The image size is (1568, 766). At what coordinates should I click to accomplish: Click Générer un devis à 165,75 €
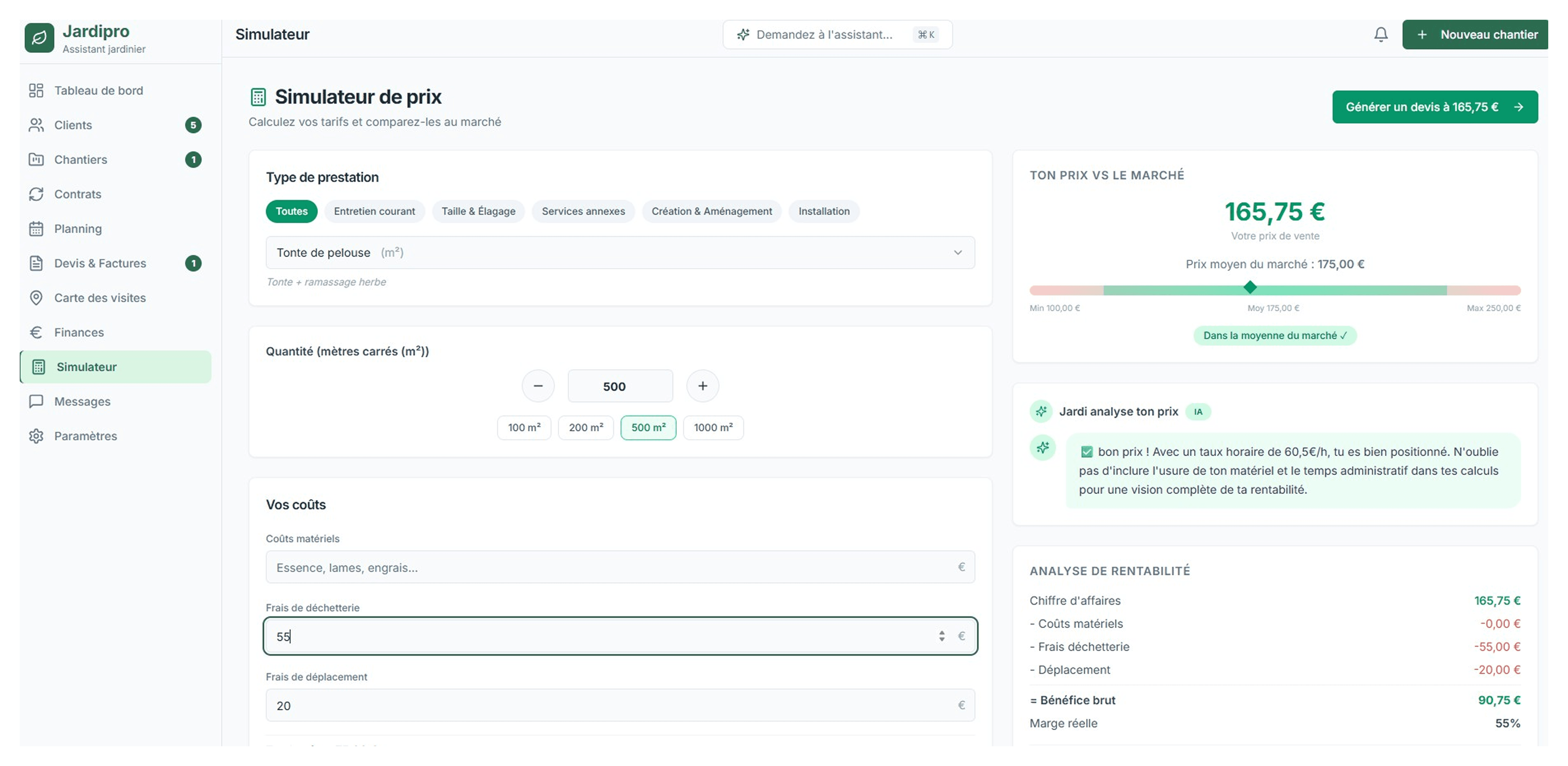[1435, 106]
